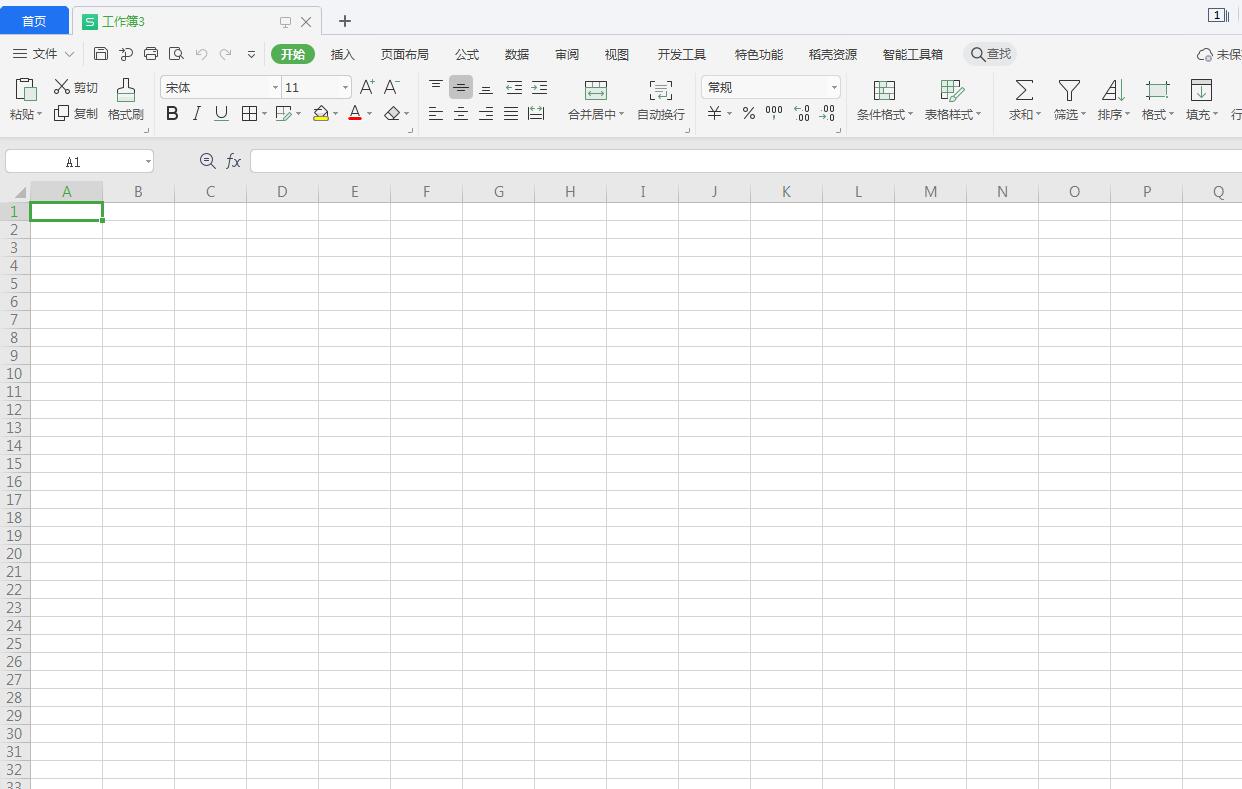Open the 文件 file menu
Screen dimensions: 1242x789
tap(44, 54)
